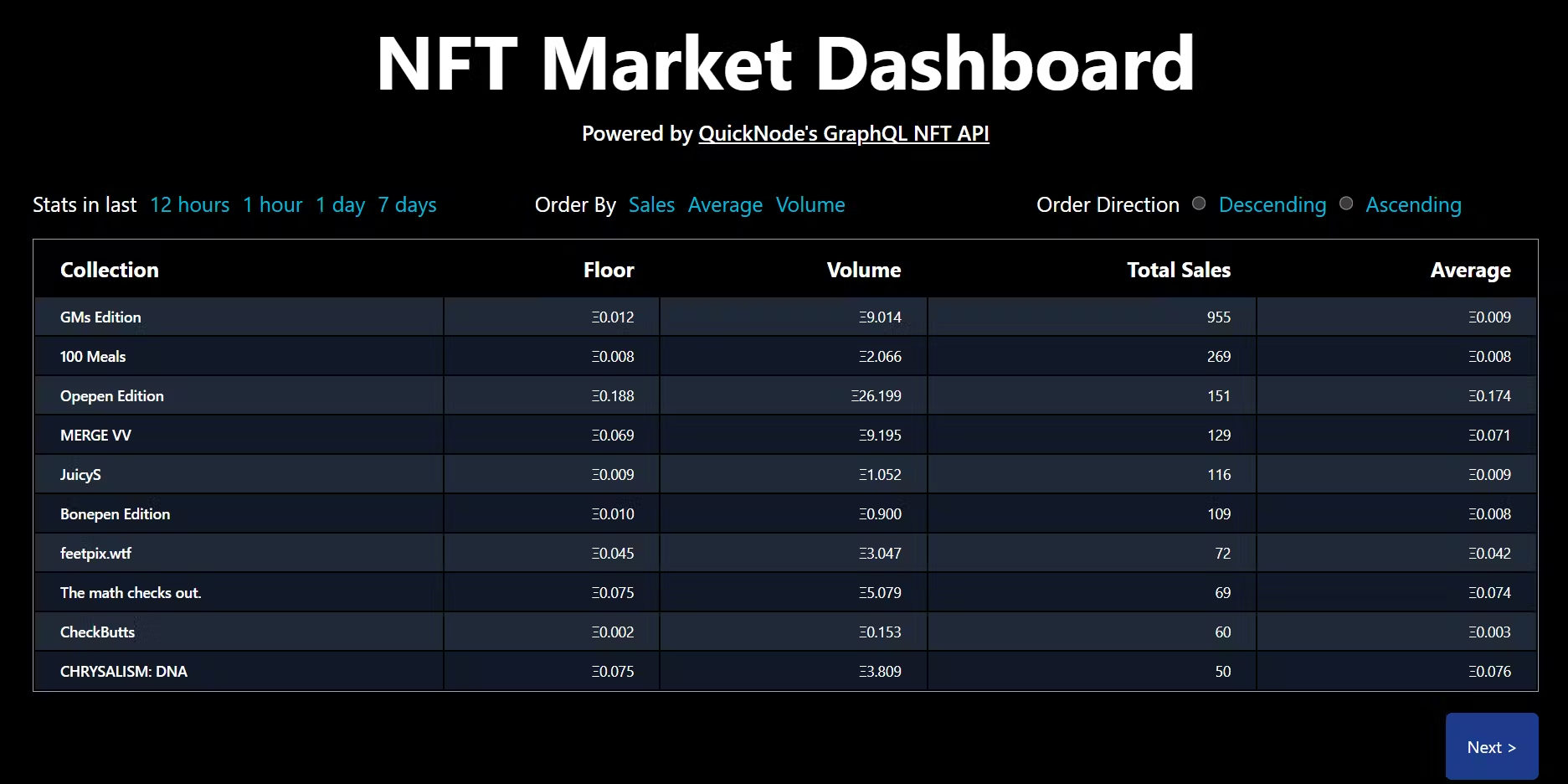Viewport: 1568px width, 784px height.
Task: Choose the 7 days stats range
Action: [x=407, y=205]
